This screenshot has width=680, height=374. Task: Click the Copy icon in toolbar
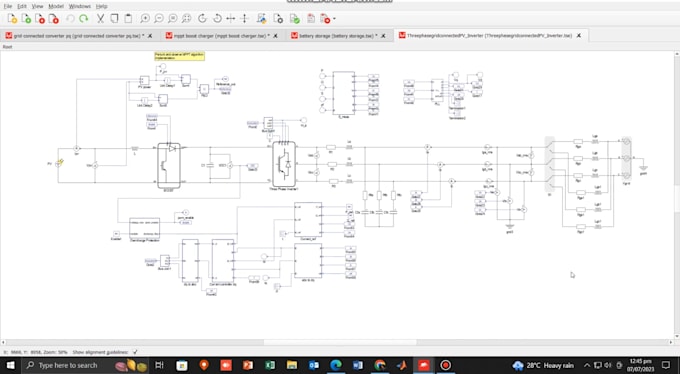point(114,18)
